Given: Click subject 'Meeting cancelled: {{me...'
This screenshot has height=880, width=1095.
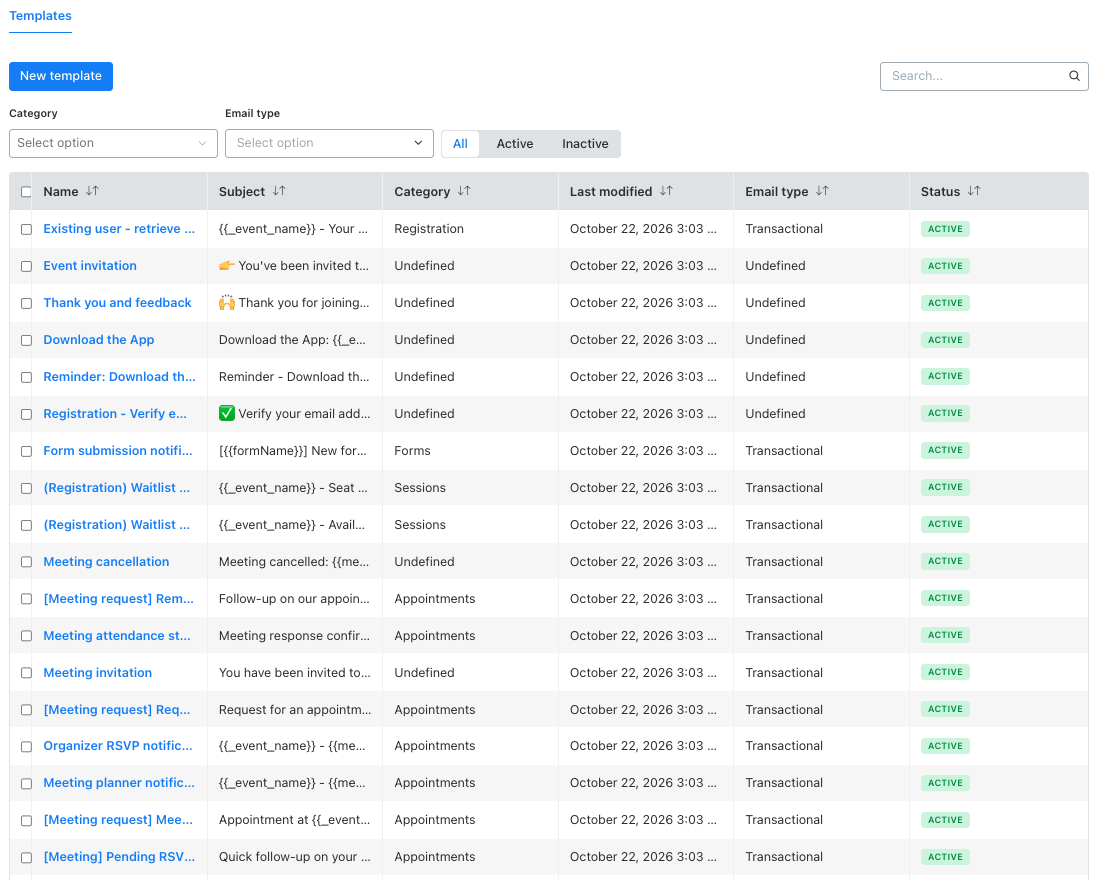Looking at the screenshot, I should click(294, 562).
